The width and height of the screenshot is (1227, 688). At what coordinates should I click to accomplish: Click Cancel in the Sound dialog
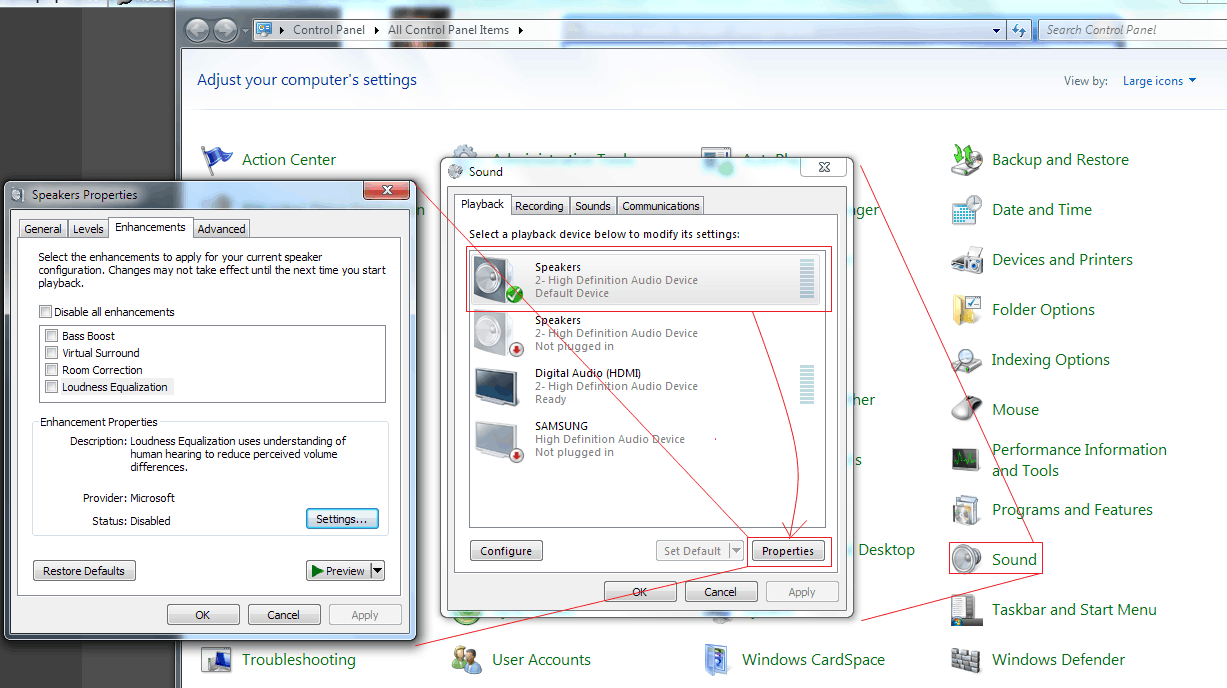point(721,592)
